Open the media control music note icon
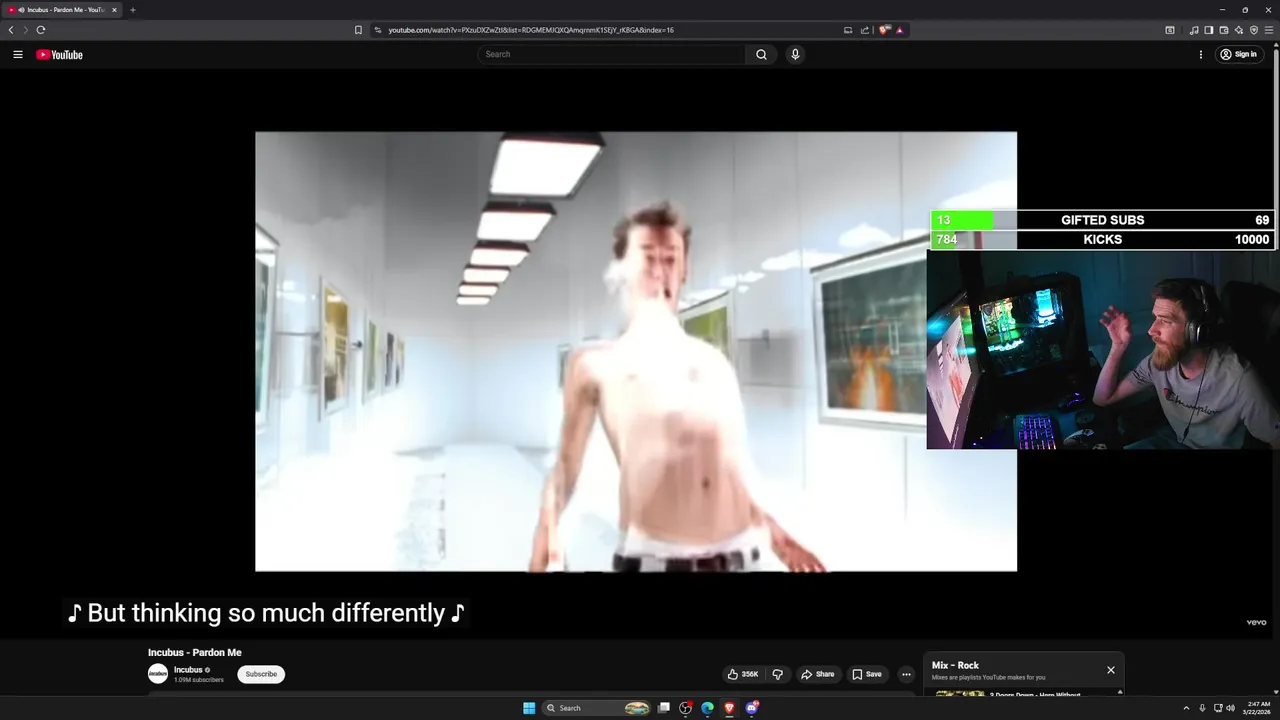The width and height of the screenshot is (1280, 720). click(1193, 30)
